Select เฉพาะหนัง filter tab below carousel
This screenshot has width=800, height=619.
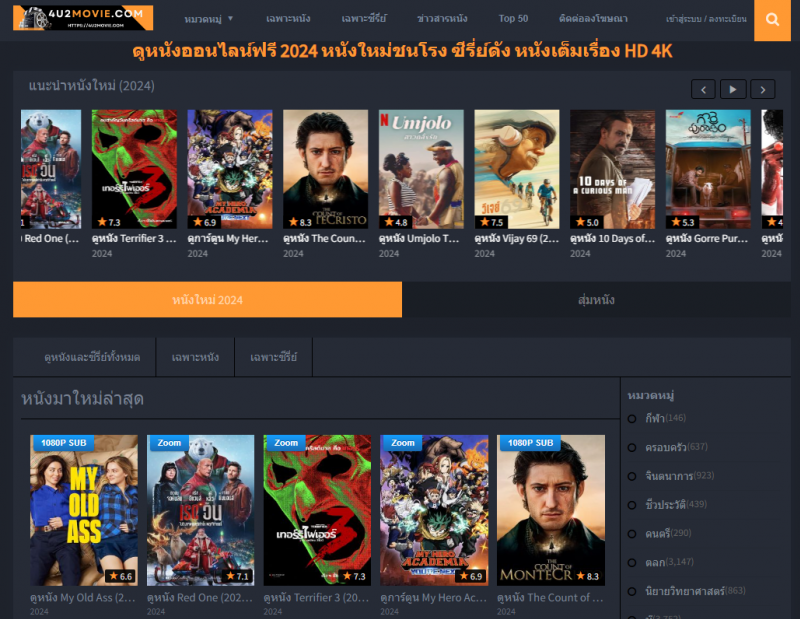(x=195, y=357)
